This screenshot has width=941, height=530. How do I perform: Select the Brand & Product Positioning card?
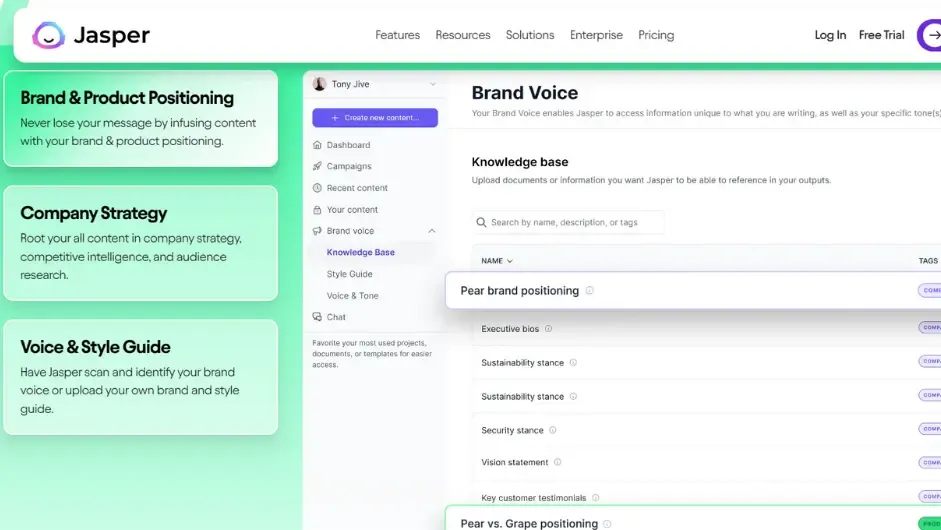click(x=140, y=118)
